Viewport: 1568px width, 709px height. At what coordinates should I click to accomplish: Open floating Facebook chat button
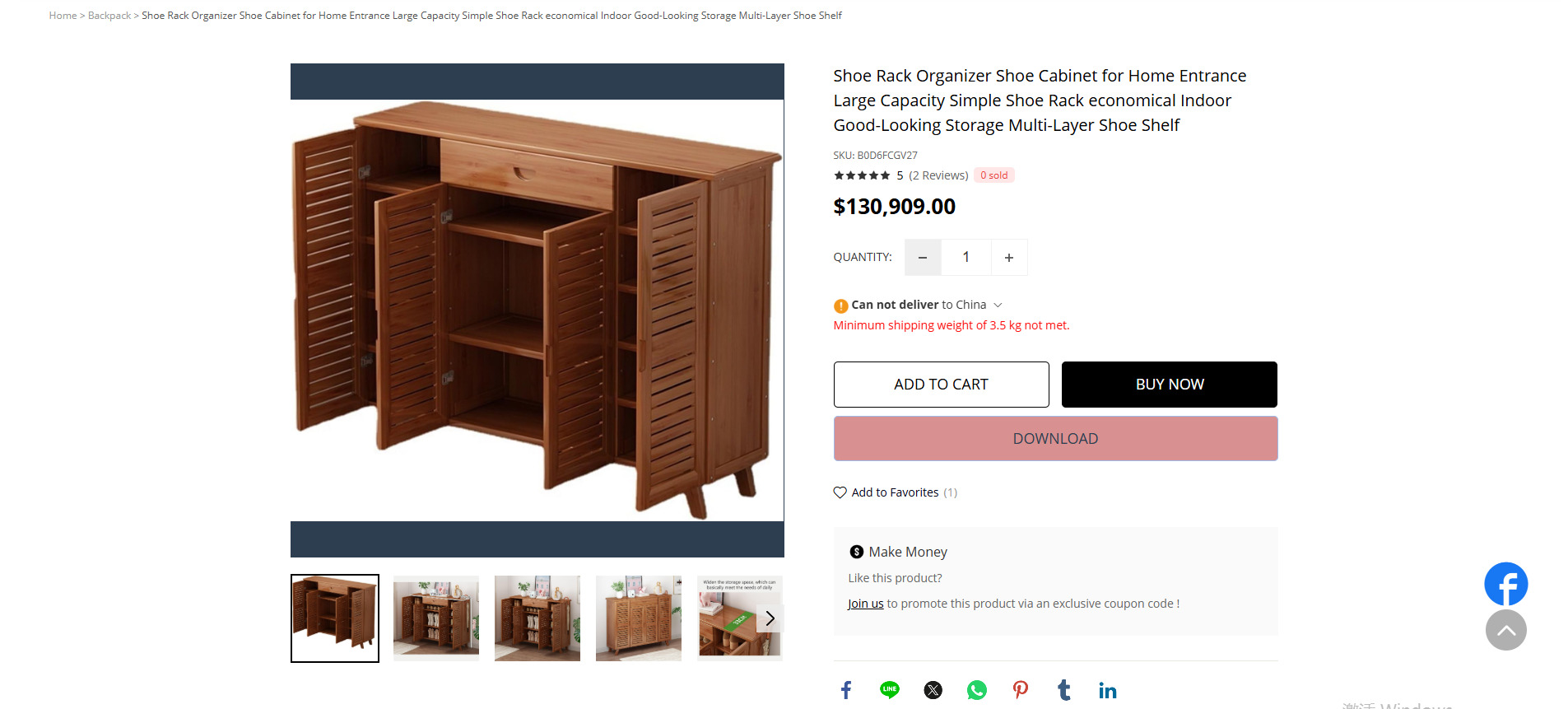(1506, 584)
